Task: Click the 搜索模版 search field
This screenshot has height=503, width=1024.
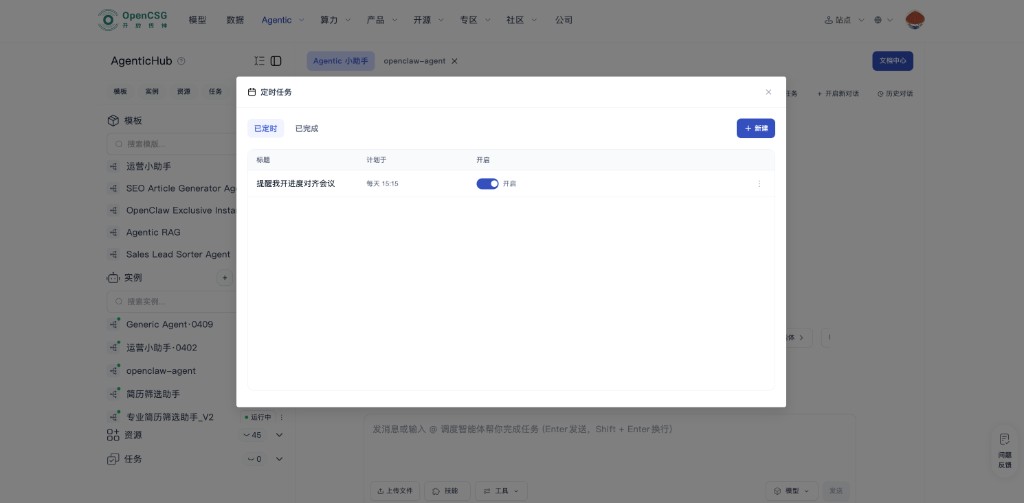Action: tap(172, 144)
